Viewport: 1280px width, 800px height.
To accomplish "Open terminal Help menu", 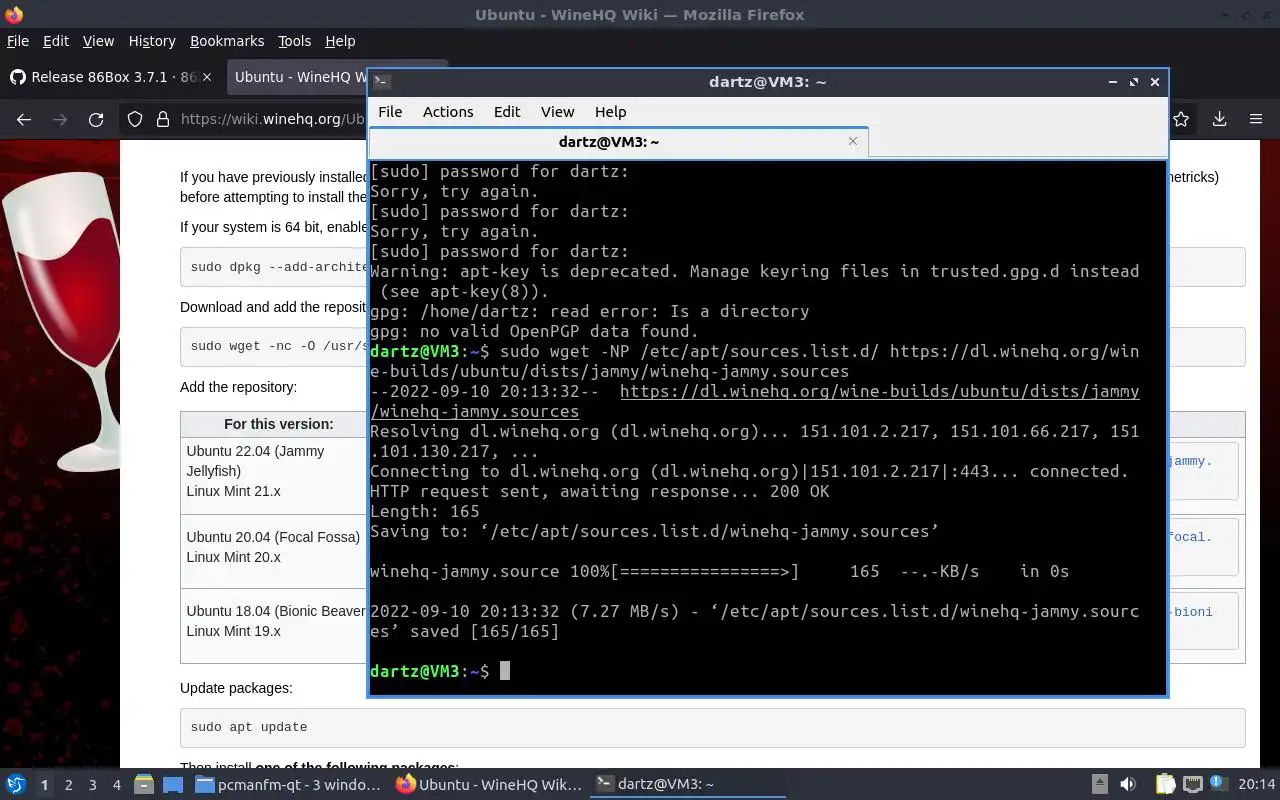I will tap(610, 112).
